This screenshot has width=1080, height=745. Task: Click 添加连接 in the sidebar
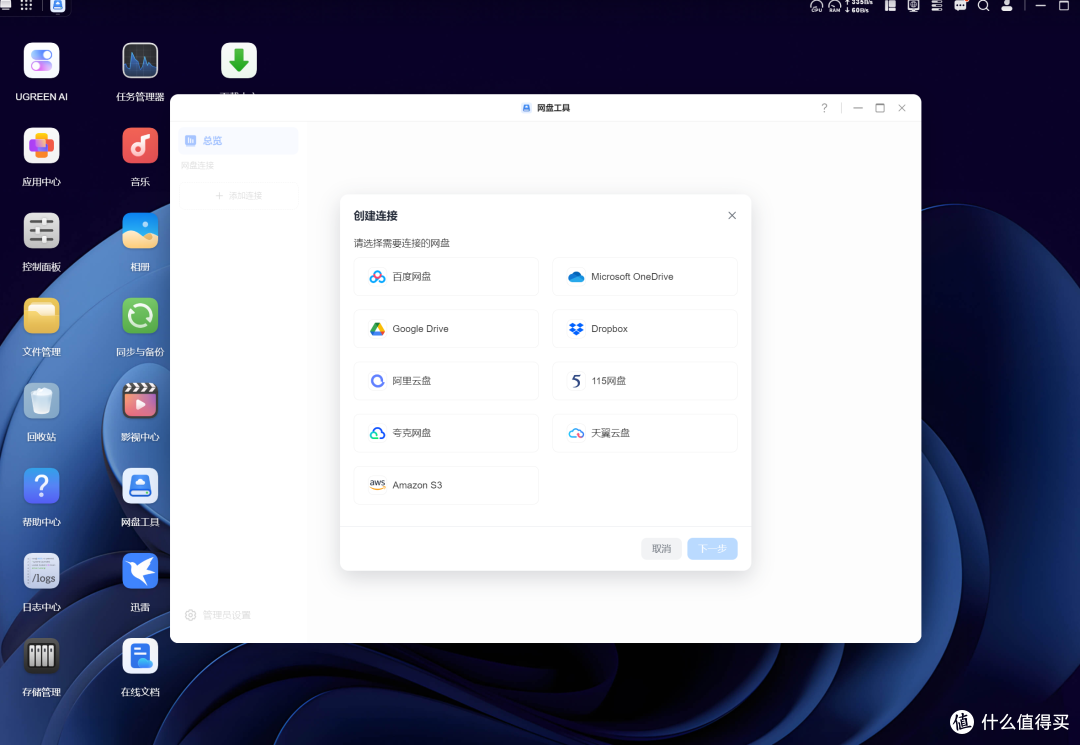click(x=238, y=196)
